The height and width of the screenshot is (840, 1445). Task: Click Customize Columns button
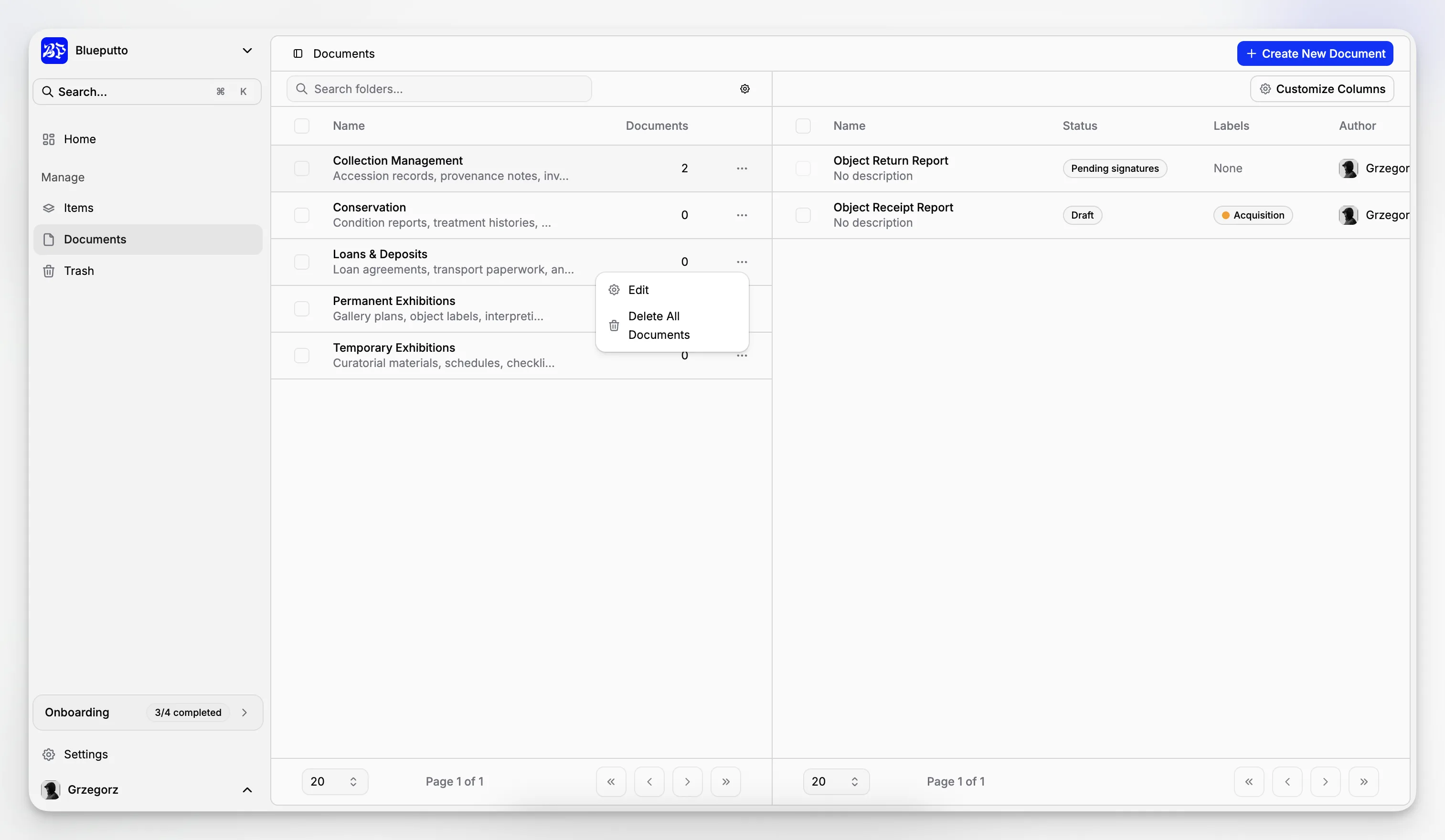(1322, 89)
